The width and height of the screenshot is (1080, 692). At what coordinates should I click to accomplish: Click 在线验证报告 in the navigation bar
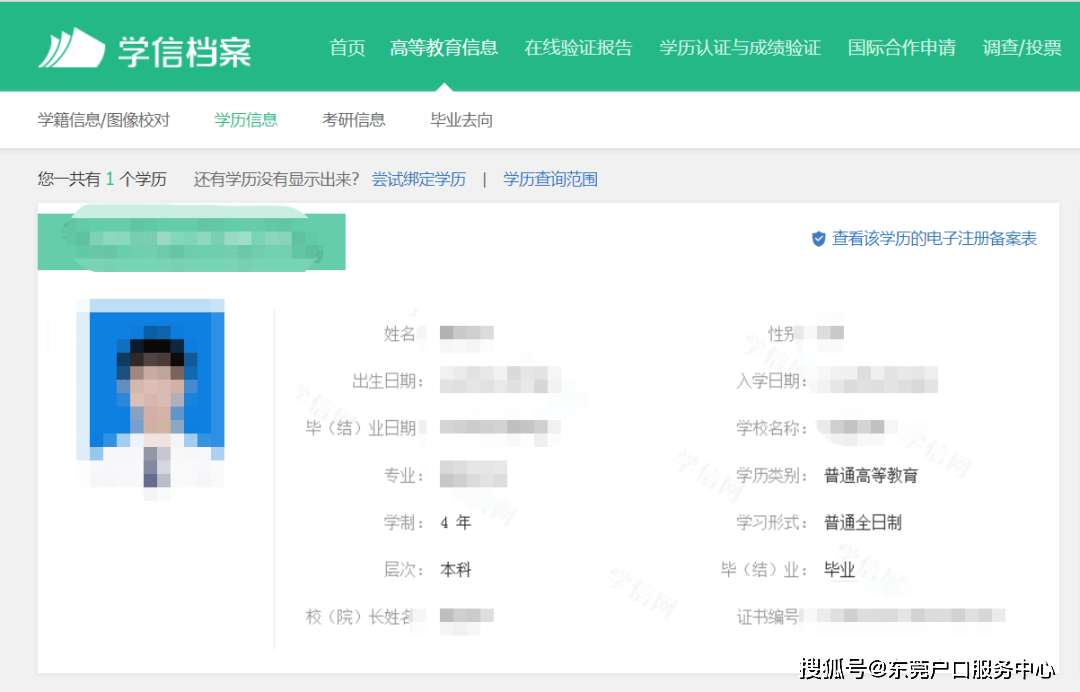pos(579,46)
